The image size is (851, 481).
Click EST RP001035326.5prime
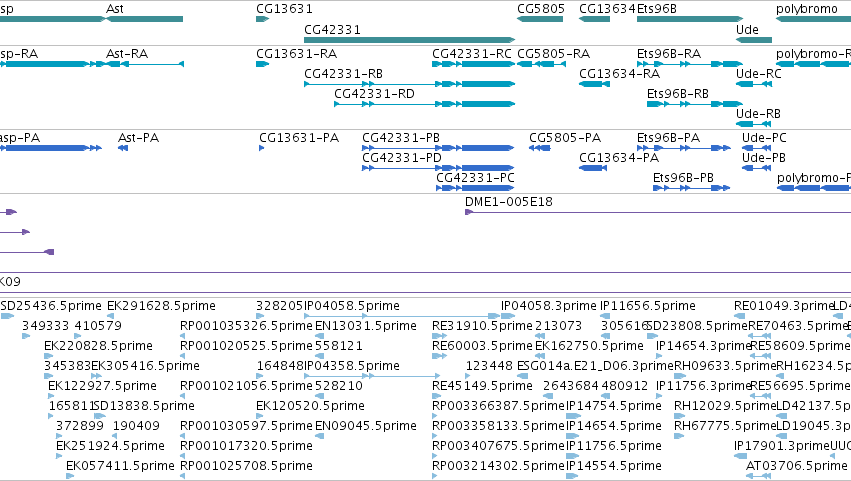click(246, 326)
